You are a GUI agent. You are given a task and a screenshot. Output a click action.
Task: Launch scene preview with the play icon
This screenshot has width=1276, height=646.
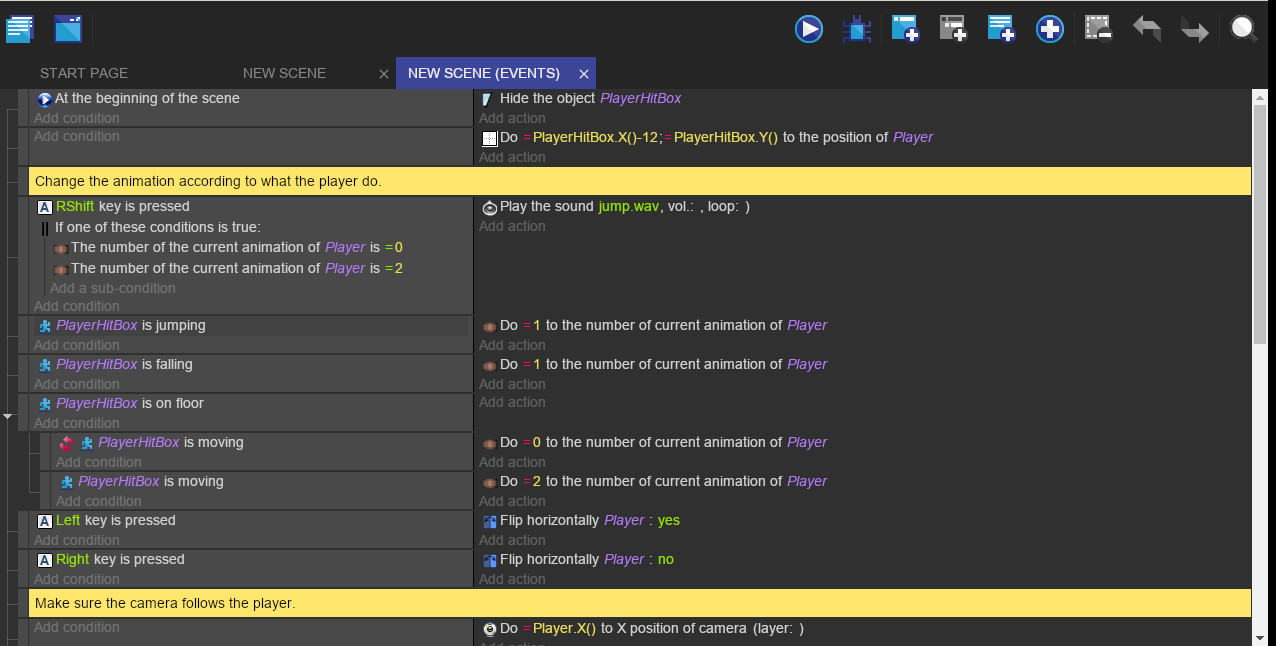tap(809, 29)
